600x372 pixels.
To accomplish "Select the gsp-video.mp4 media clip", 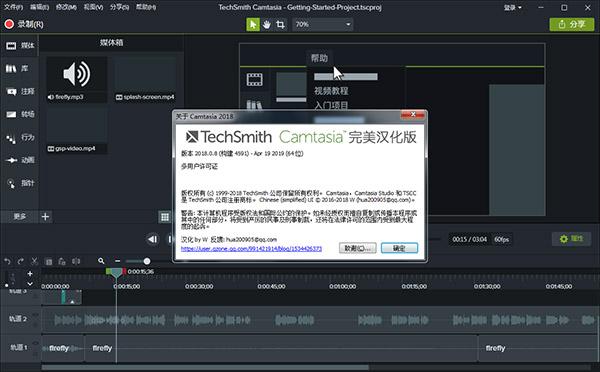I will [77, 131].
